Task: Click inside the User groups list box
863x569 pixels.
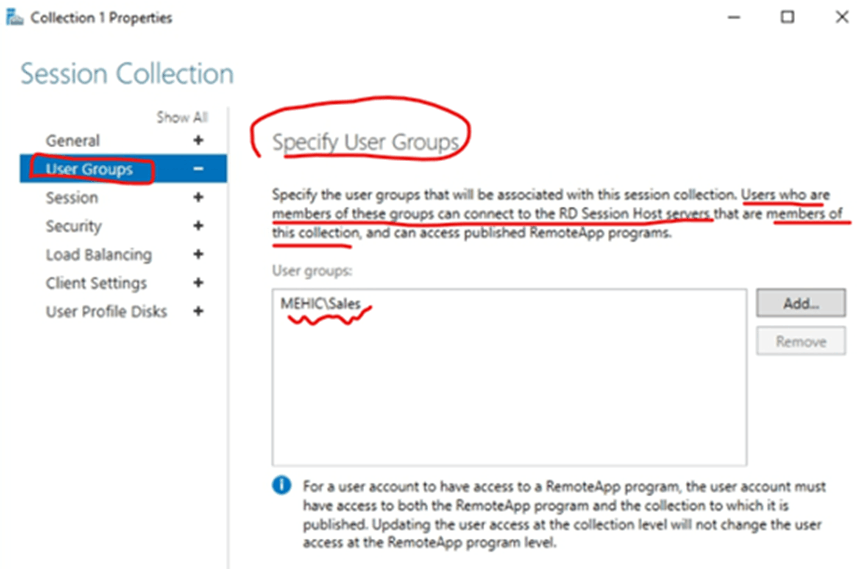Action: click(x=509, y=377)
